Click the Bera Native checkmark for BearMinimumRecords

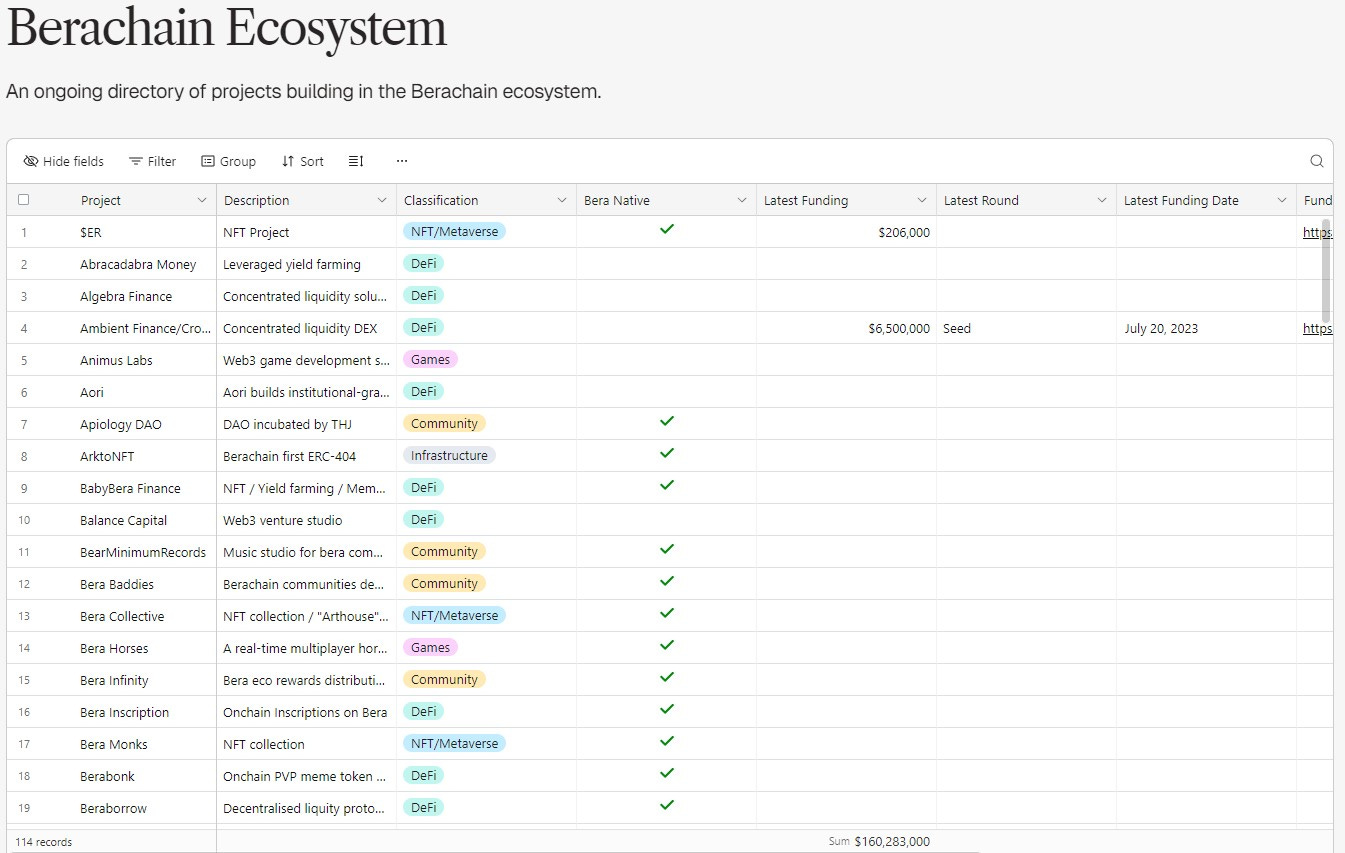point(667,550)
